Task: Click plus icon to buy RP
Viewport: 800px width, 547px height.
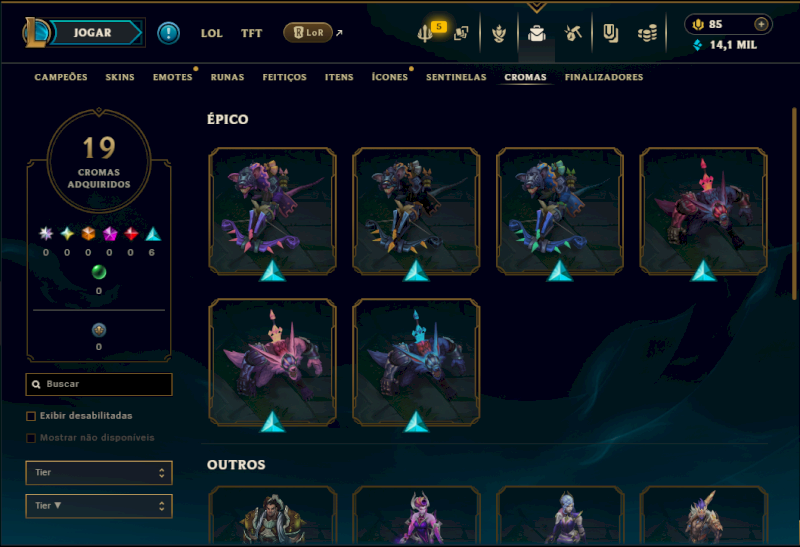Action: pos(761,24)
